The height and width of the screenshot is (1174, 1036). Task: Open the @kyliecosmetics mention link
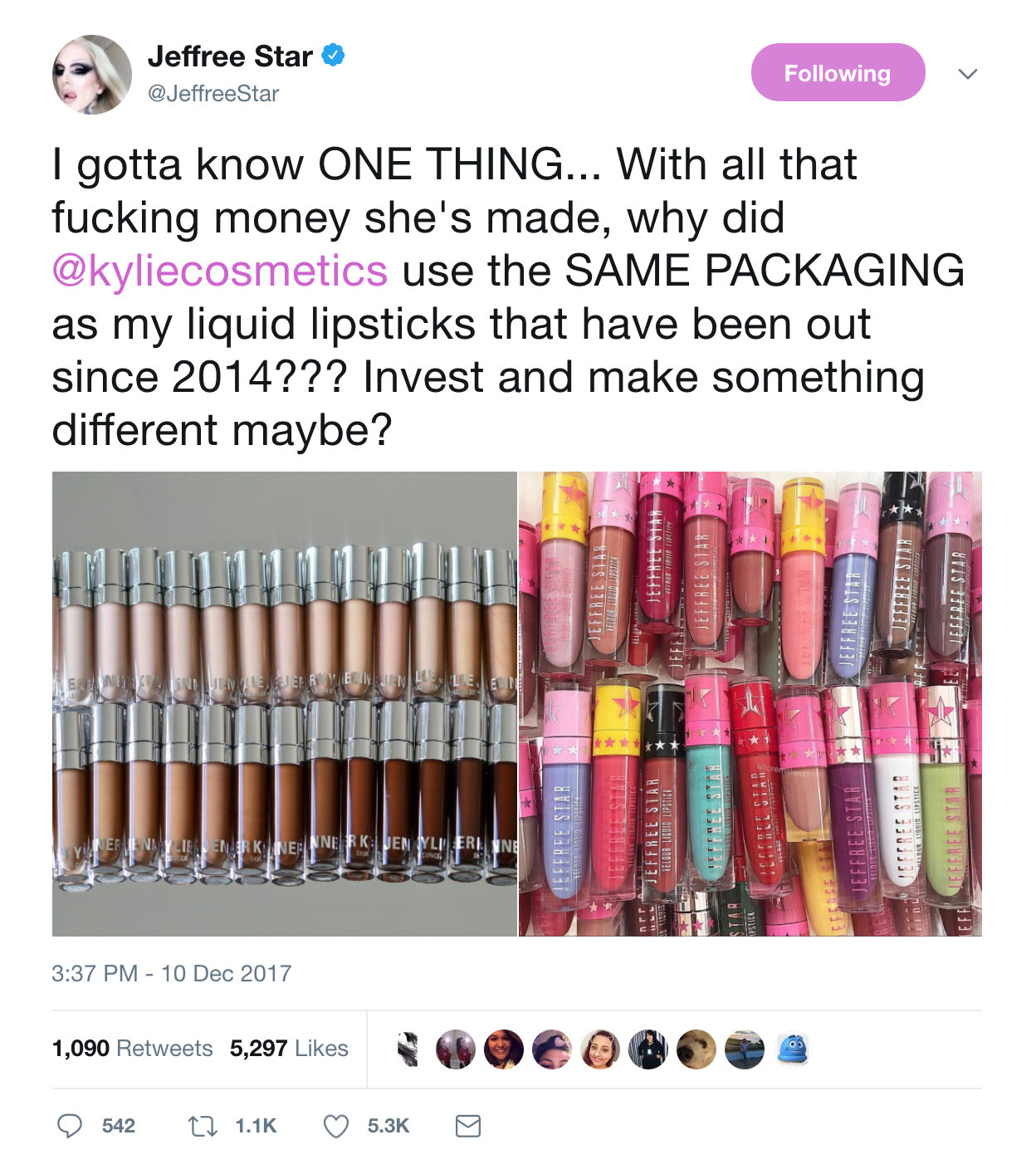tap(220, 271)
